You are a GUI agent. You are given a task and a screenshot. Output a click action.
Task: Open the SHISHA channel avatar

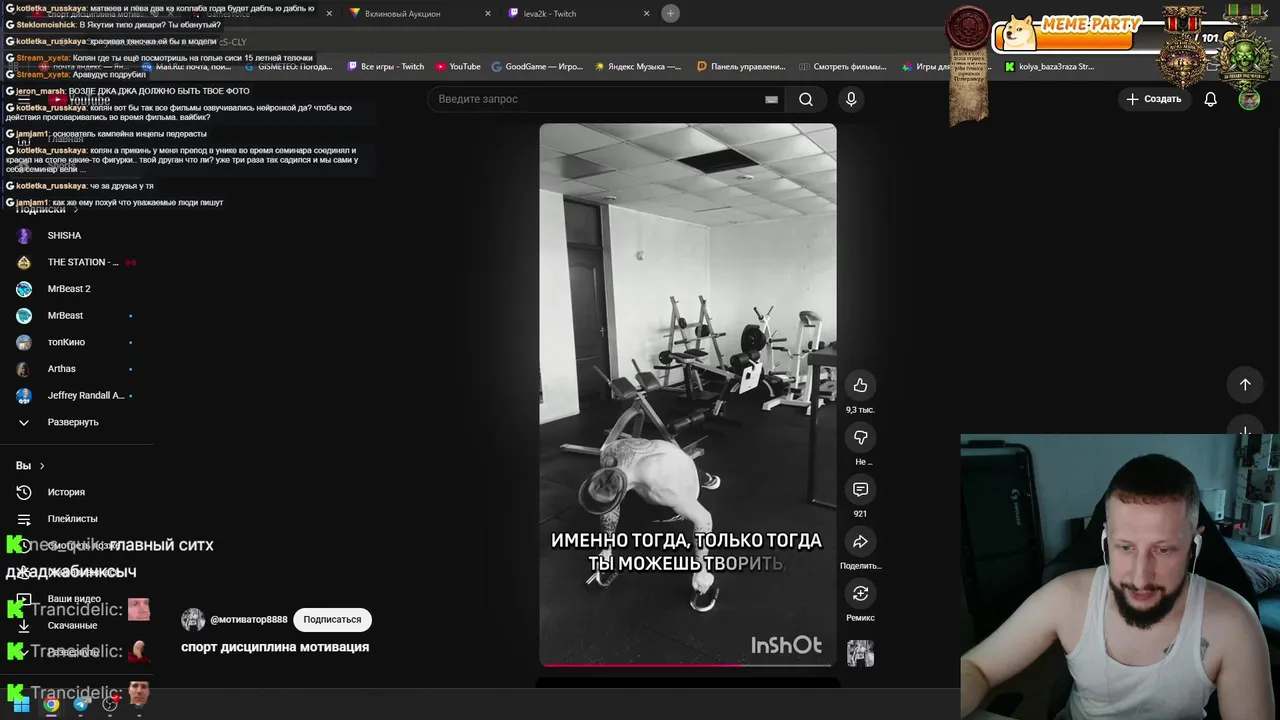pyautogui.click(x=24, y=236)
